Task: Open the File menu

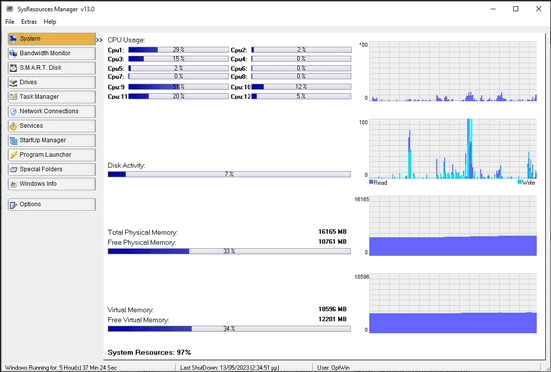Action: pyautogui.click(x=10, y=22)
